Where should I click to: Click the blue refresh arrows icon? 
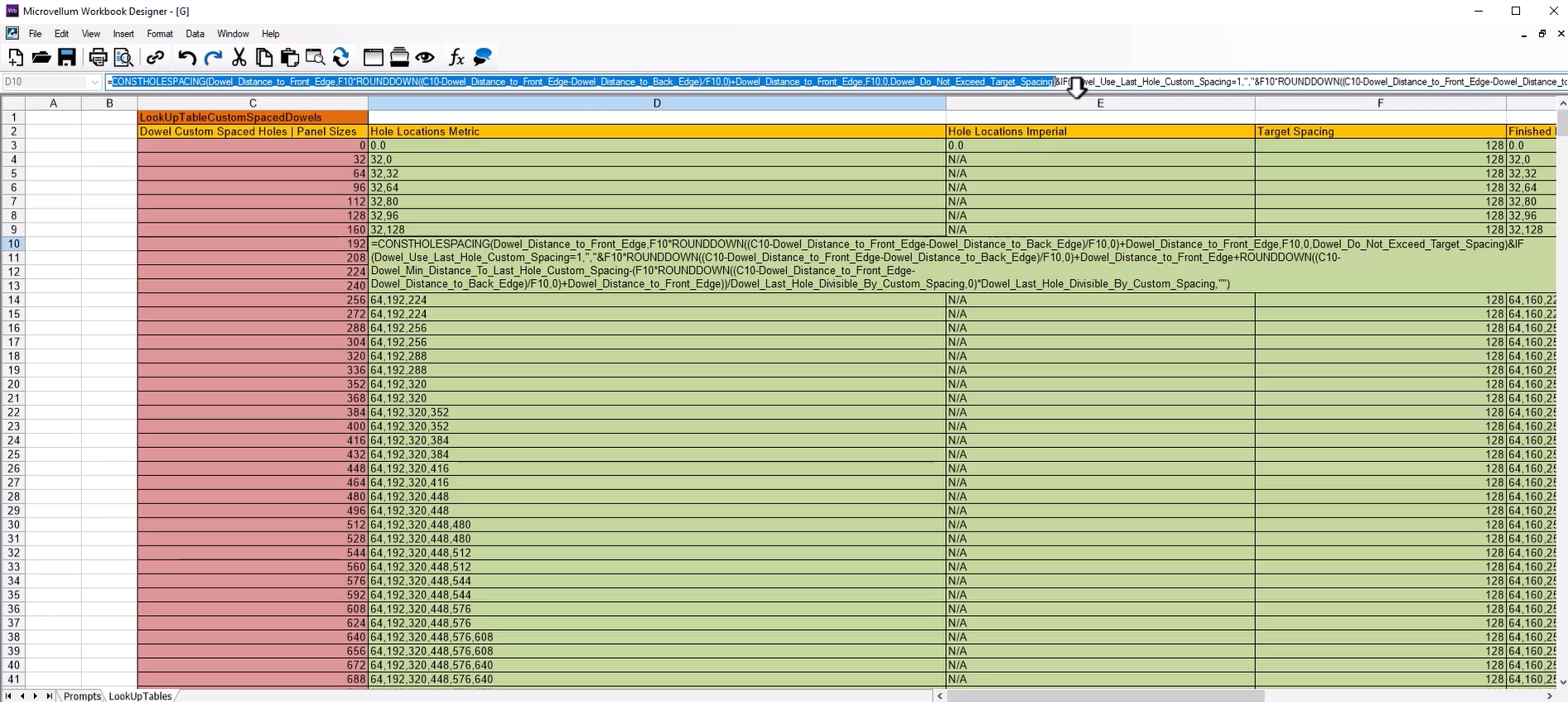click(341, 57)
